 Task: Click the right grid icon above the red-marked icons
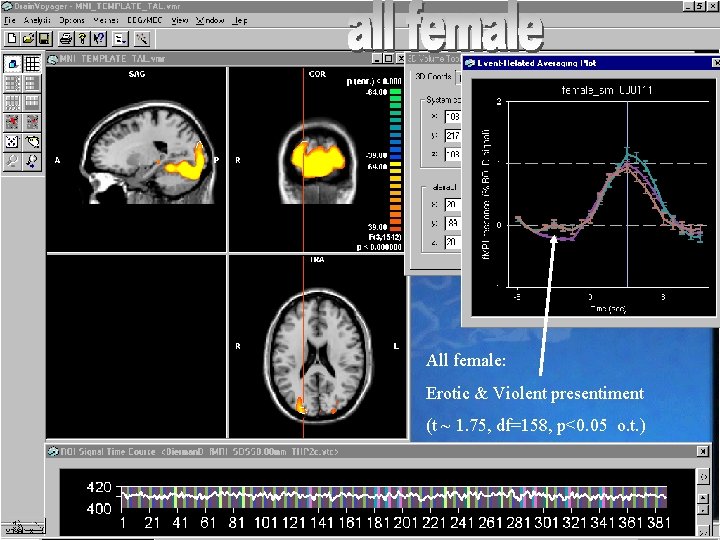coord(32,103)
